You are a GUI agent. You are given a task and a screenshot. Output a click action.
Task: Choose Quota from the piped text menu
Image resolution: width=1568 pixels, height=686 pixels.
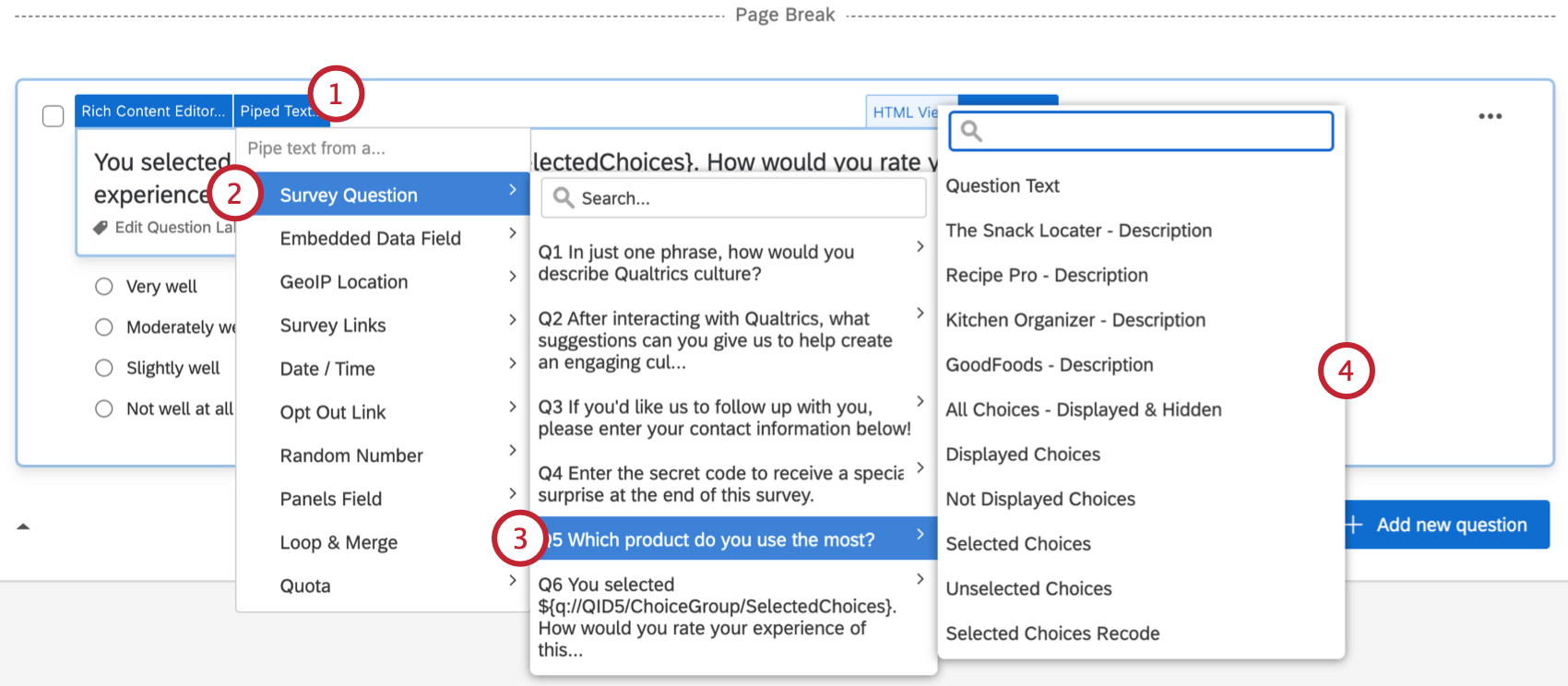[x=304, y=585]
